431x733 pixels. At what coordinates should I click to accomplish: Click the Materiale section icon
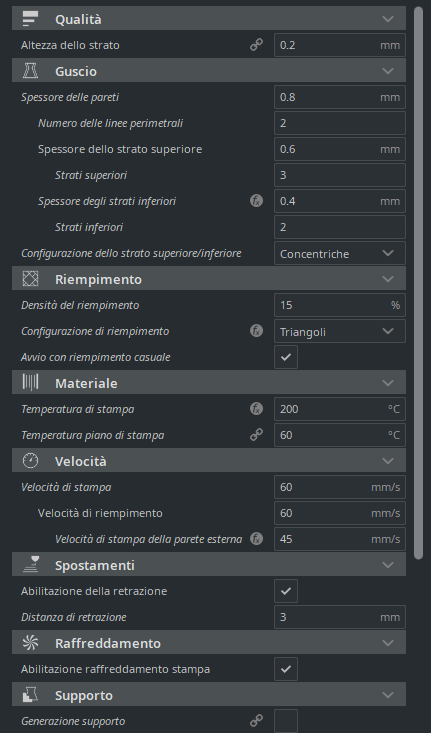[30, 383]
